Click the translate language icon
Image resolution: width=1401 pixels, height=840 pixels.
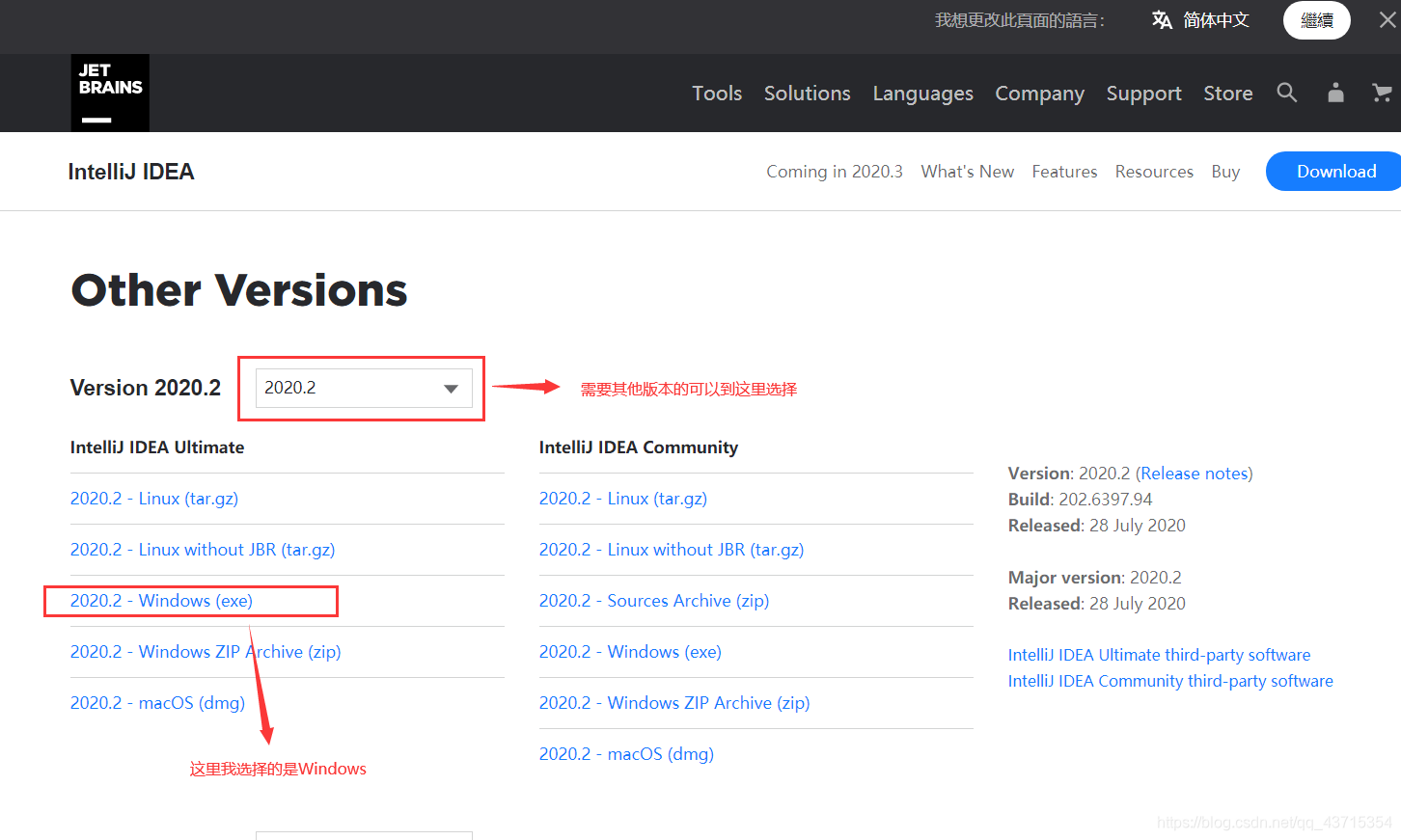point(1162,20)
